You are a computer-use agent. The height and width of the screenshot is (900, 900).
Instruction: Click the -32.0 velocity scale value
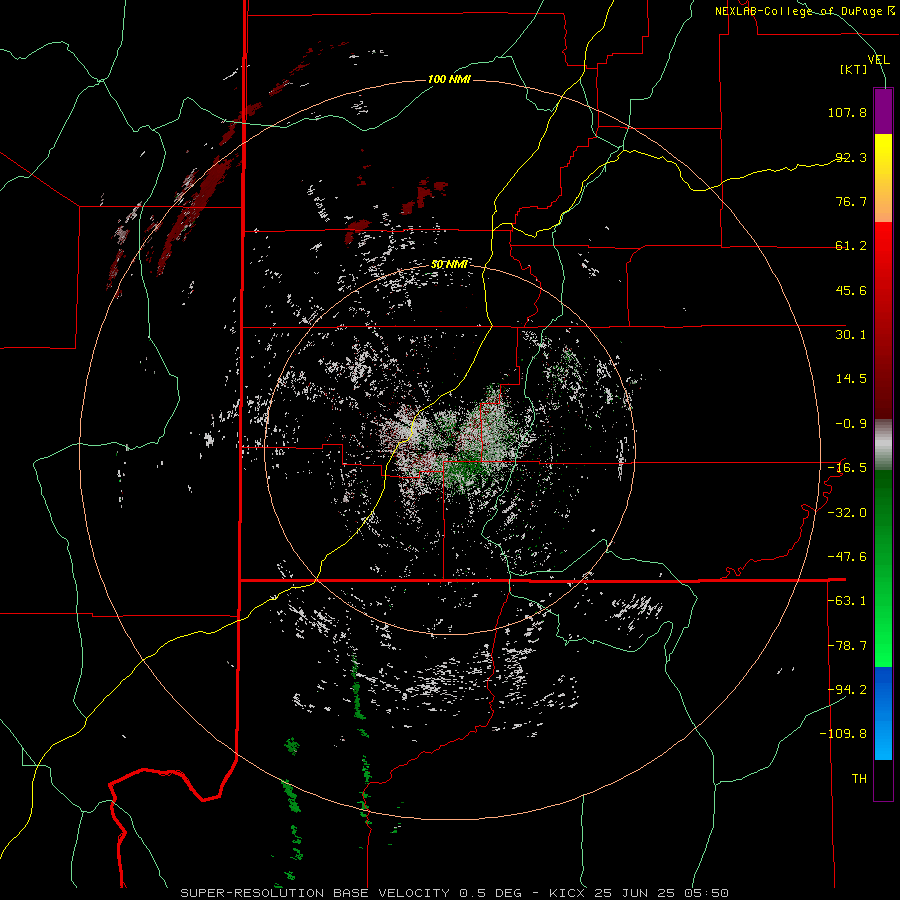point(847,513)
